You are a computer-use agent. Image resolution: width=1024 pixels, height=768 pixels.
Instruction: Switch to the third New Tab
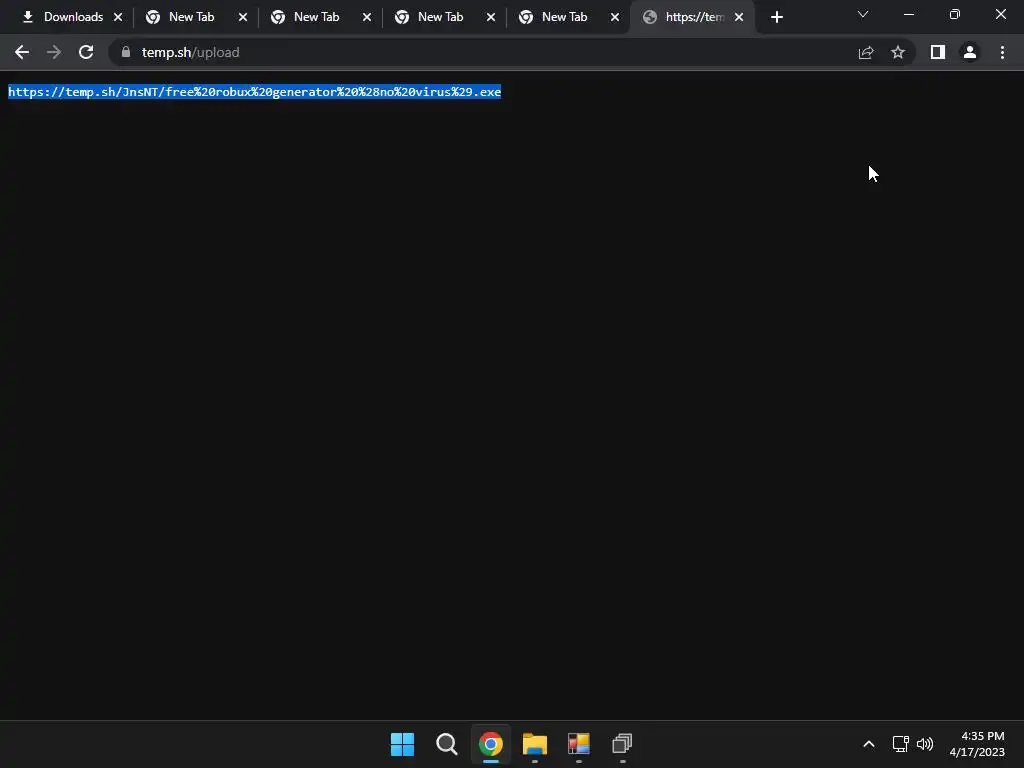(x=440, y=17)
